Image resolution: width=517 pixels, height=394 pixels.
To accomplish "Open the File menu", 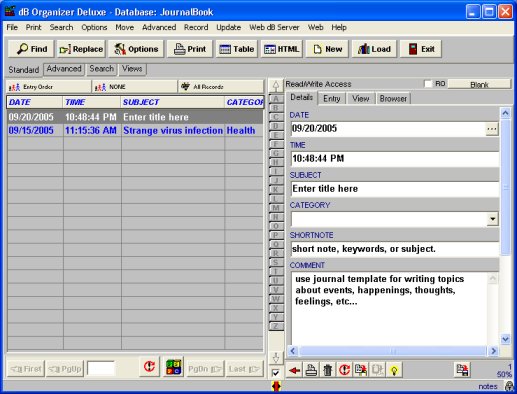I will pos(12,27).
